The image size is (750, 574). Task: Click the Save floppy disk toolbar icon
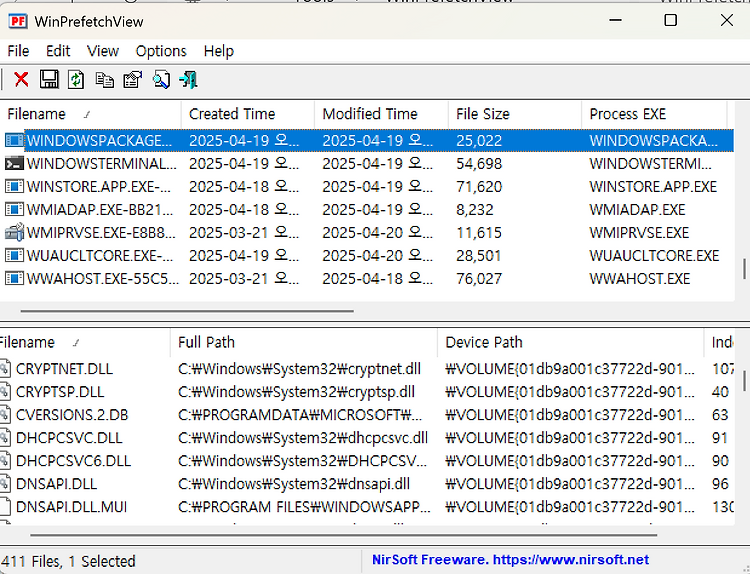49,79
